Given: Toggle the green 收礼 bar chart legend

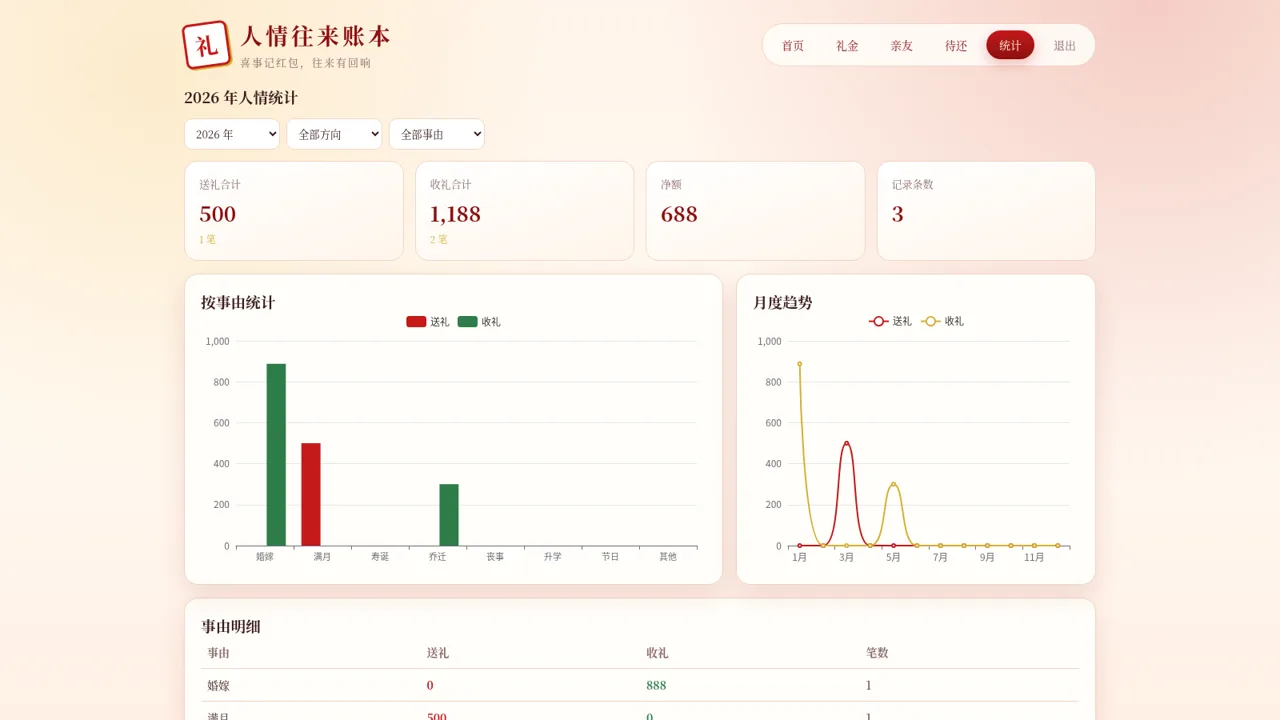Looking at the screenshot, I should pos(479,322).
